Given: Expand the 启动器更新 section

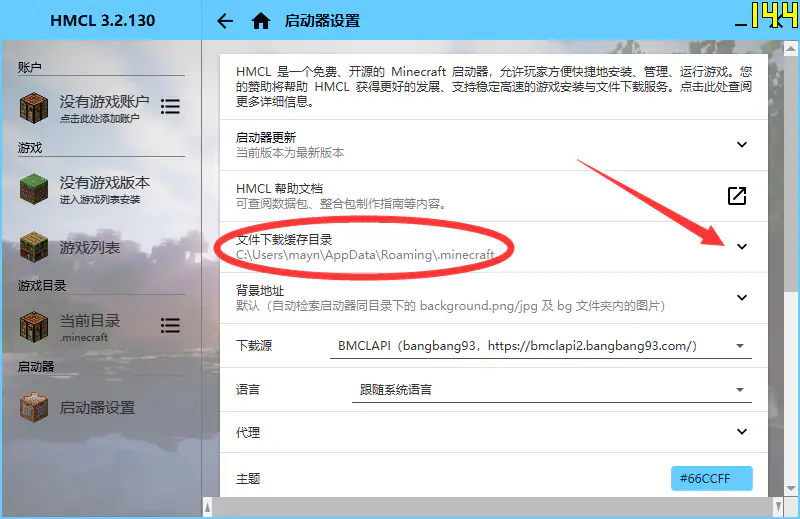Looking at the screenshot, I should pyautogui.click(x=742, y=145).
